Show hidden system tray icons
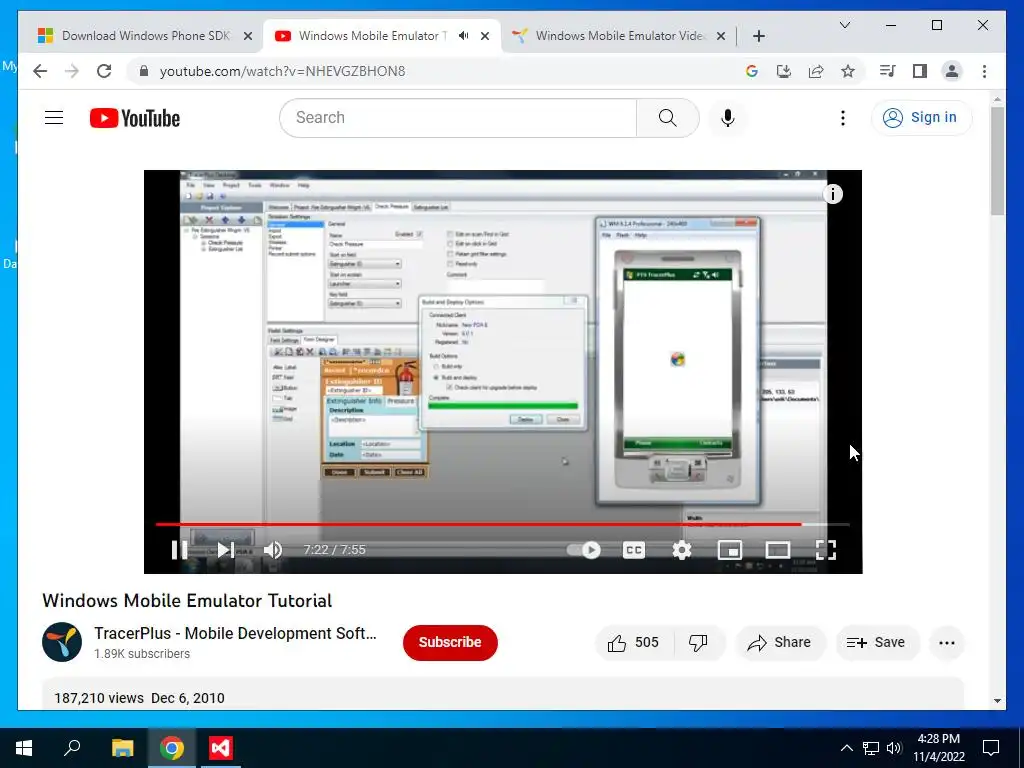This screenshot has width=1024, height=768. point(846,748)
